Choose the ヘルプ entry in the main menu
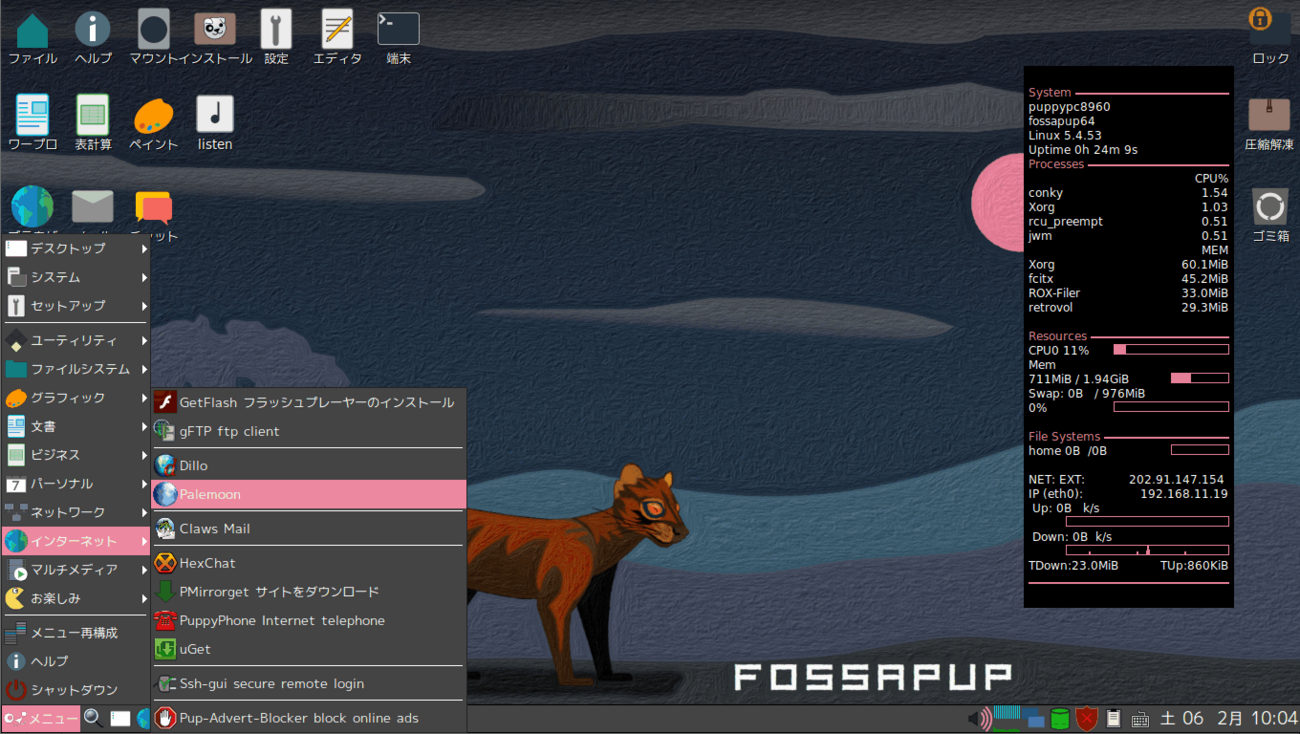Screen dimensions: 1300x734 [76, 661]
